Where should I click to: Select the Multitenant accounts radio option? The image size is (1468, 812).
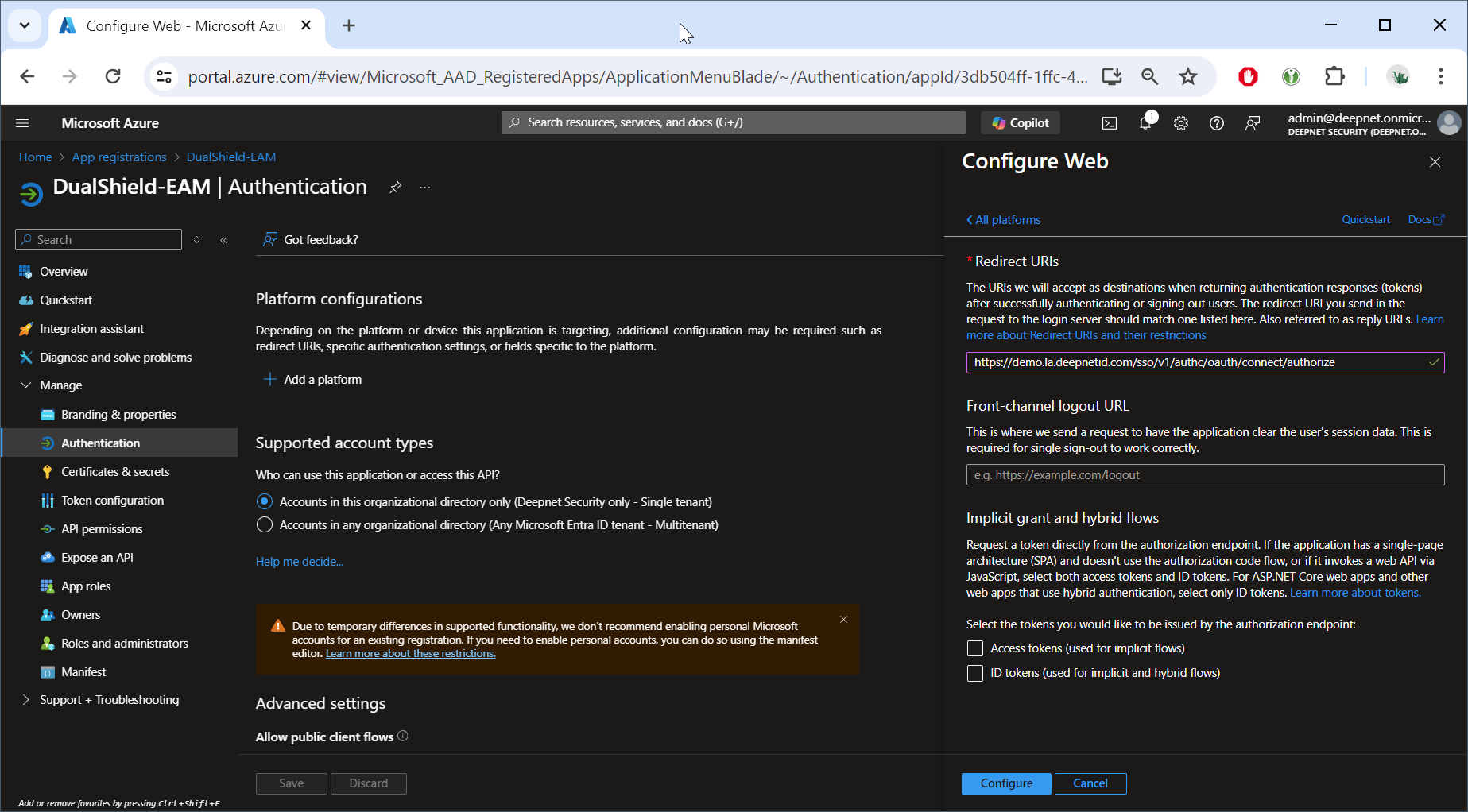click(265, 525)
